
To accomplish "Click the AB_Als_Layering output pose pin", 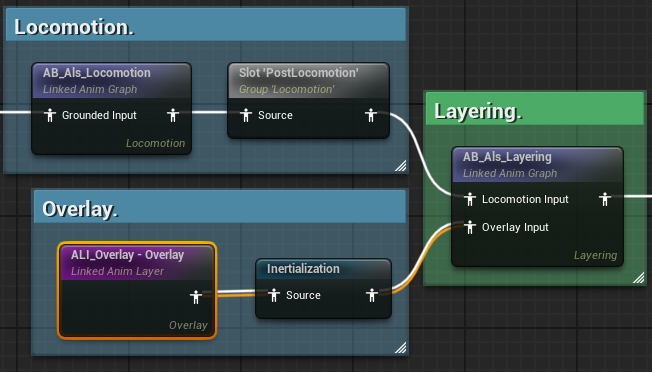I will tap(605, 199).
